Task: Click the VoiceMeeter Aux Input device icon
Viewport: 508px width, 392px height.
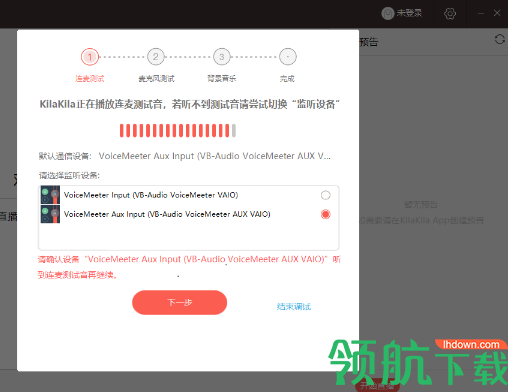Action: point(50,214)
